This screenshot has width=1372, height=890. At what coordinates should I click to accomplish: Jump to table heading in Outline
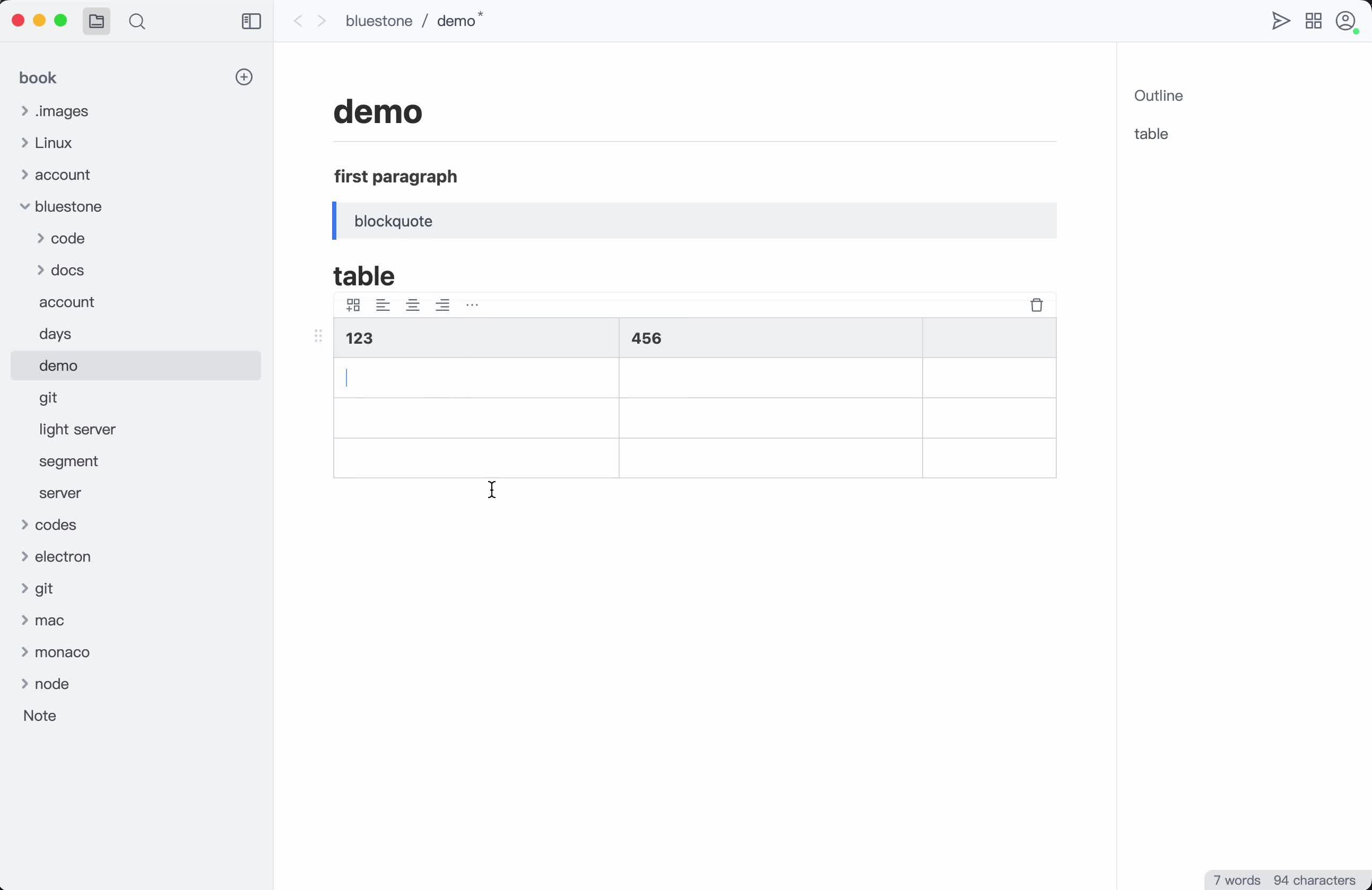point(1151,134)
